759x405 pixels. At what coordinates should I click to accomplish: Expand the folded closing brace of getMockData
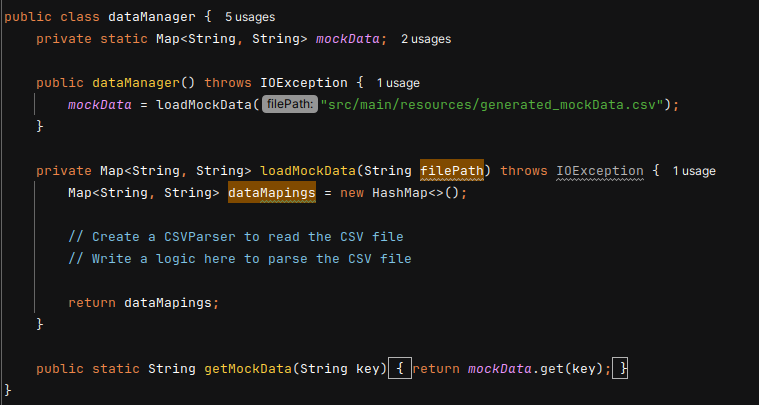[x=622, y=369]
